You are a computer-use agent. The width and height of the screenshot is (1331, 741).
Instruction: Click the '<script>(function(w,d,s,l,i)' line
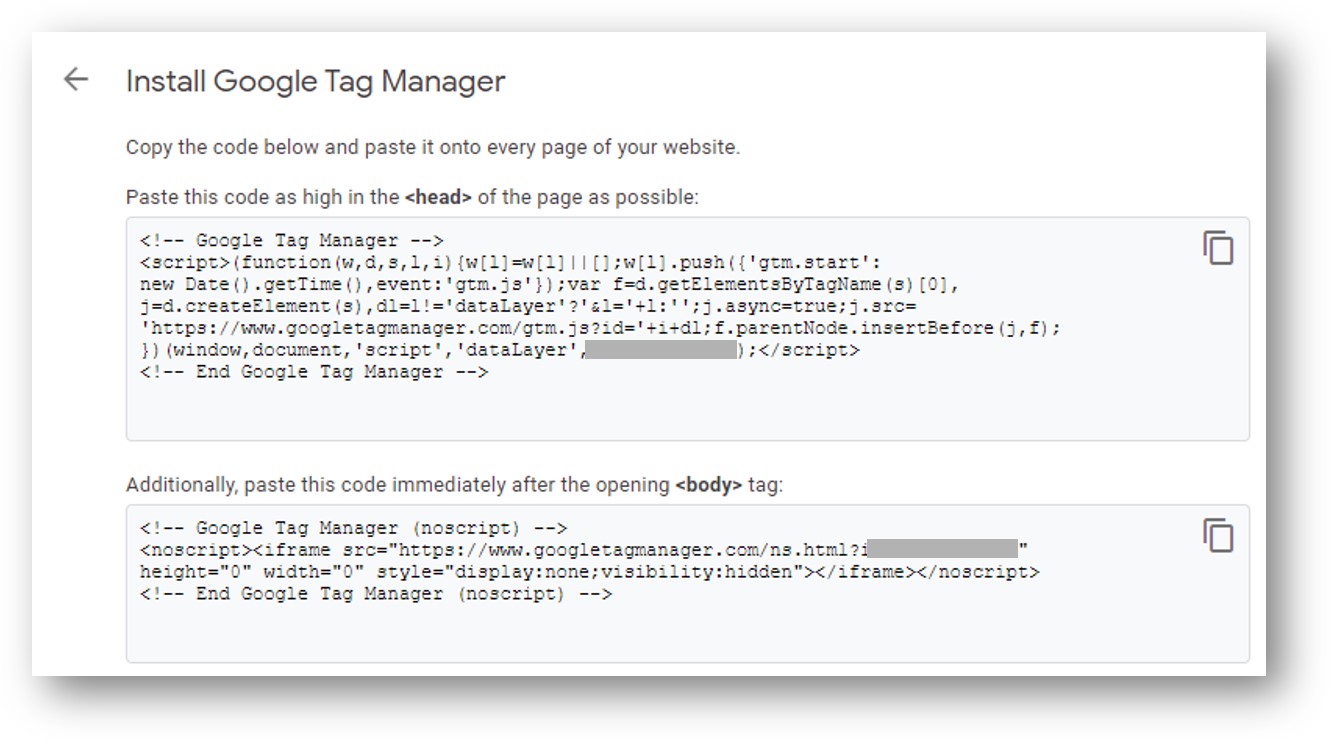tap(510, 262)
